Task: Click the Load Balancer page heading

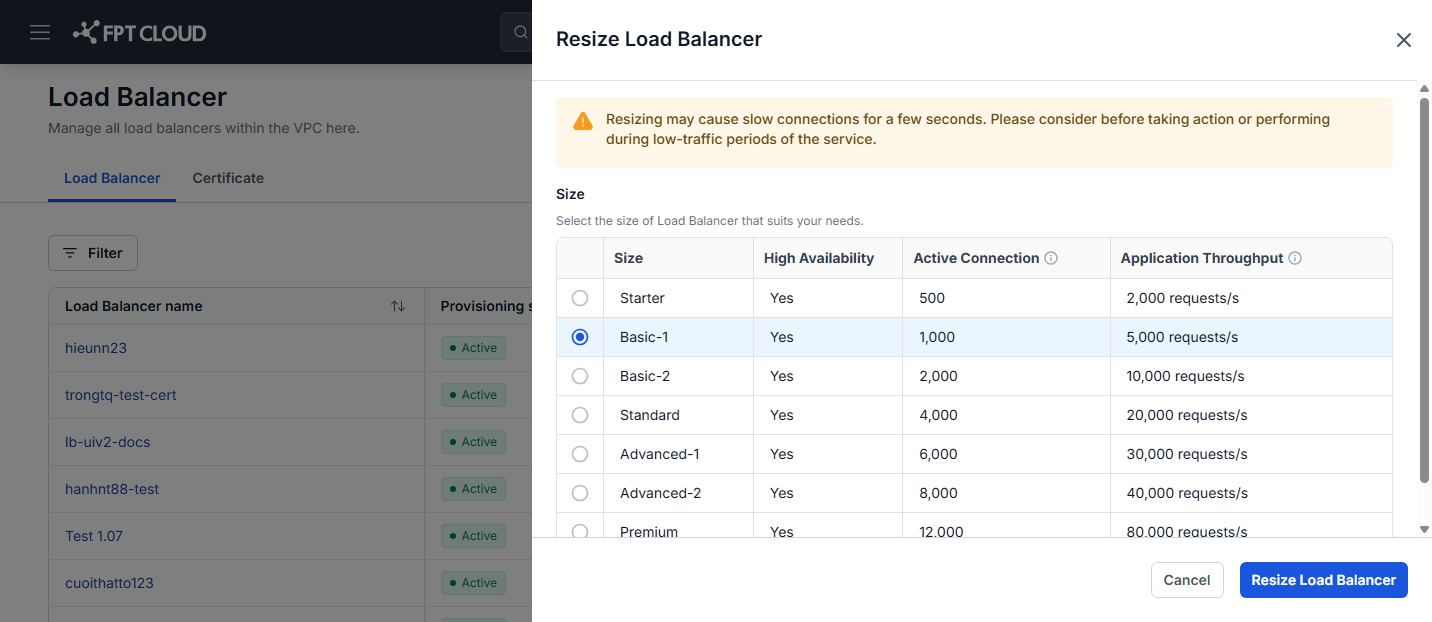Action: pos(138,97)
